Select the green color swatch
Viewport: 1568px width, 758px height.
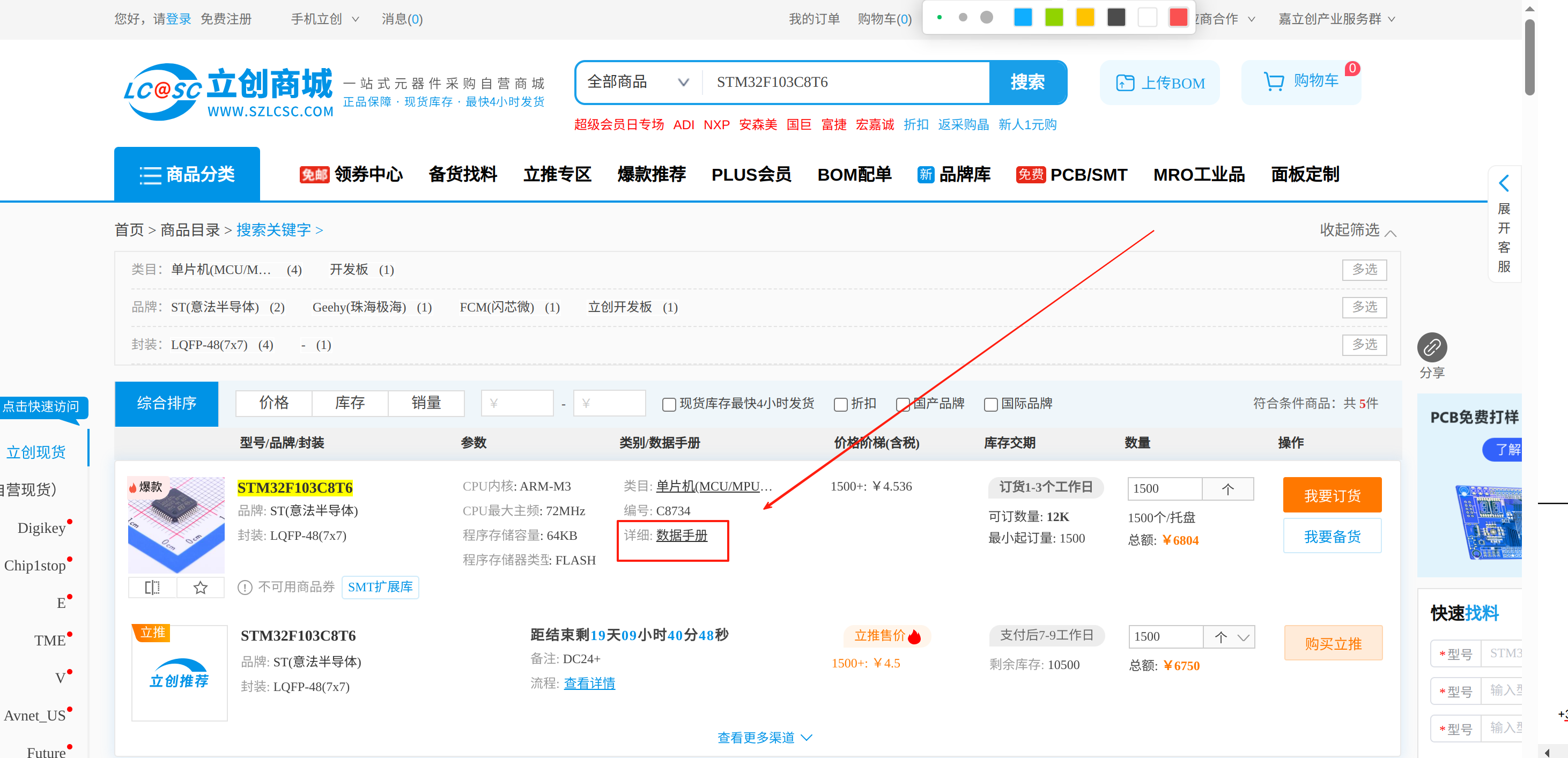coord(1054,17)
